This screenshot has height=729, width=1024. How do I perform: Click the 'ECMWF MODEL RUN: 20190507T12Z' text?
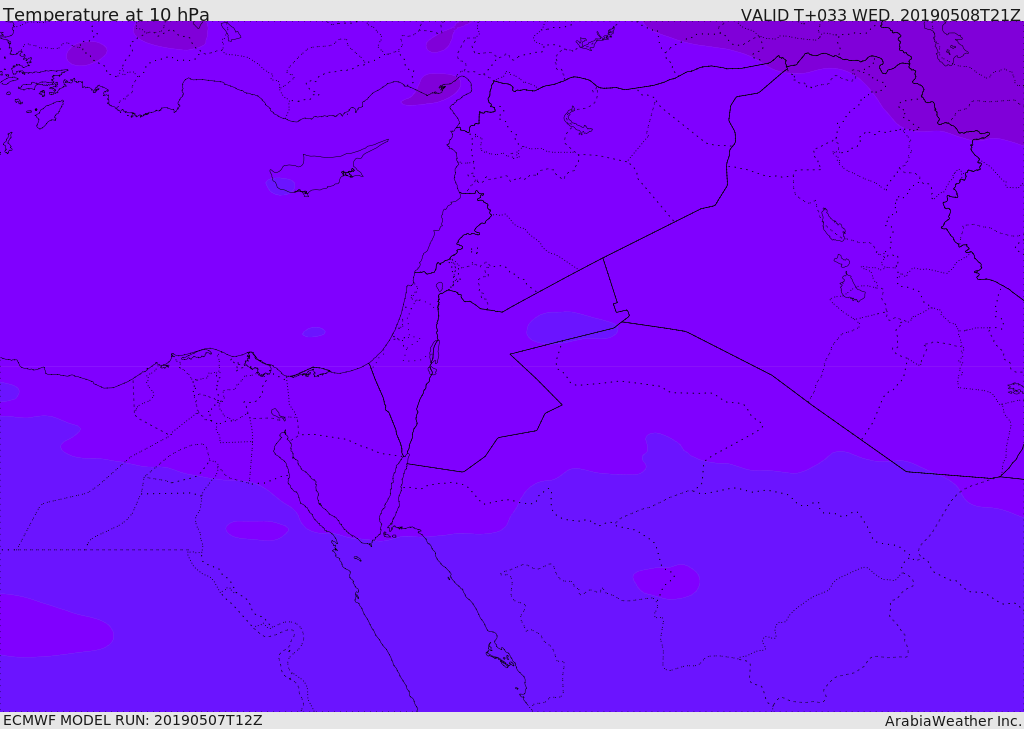pos(133,720)
